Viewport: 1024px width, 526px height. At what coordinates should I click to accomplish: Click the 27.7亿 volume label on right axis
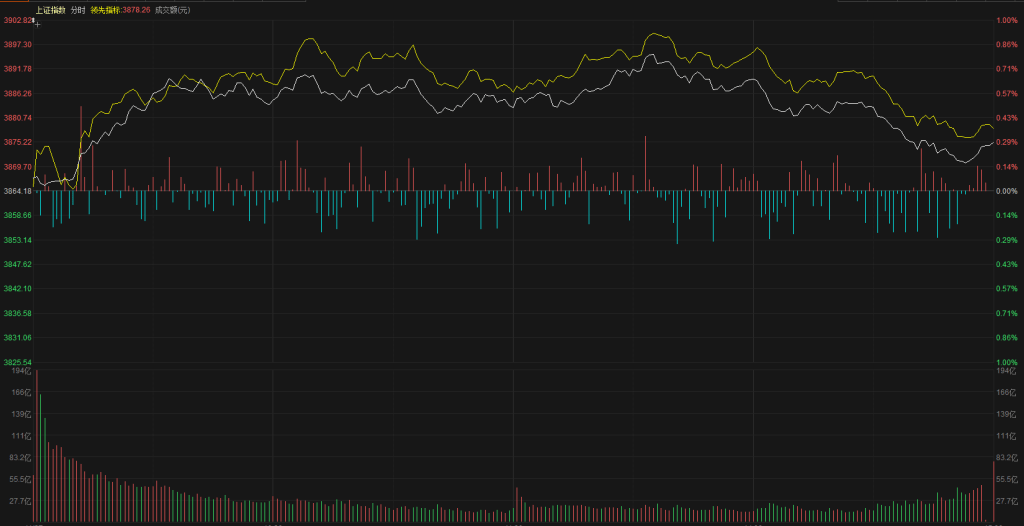click(1005, 502)
